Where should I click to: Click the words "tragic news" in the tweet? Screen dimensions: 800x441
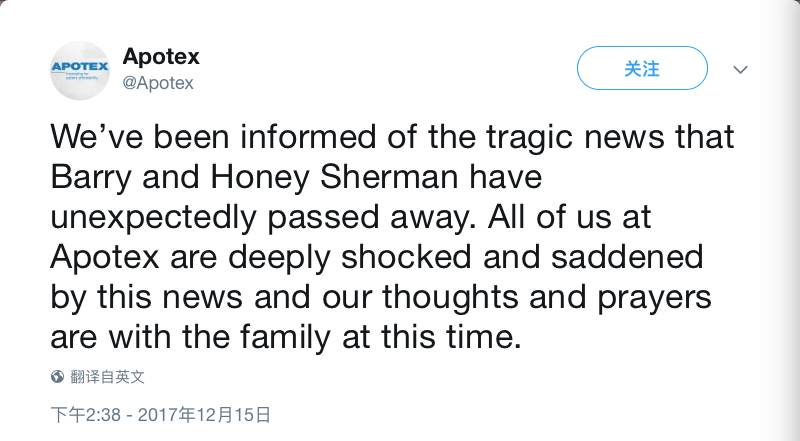[575, 138]
